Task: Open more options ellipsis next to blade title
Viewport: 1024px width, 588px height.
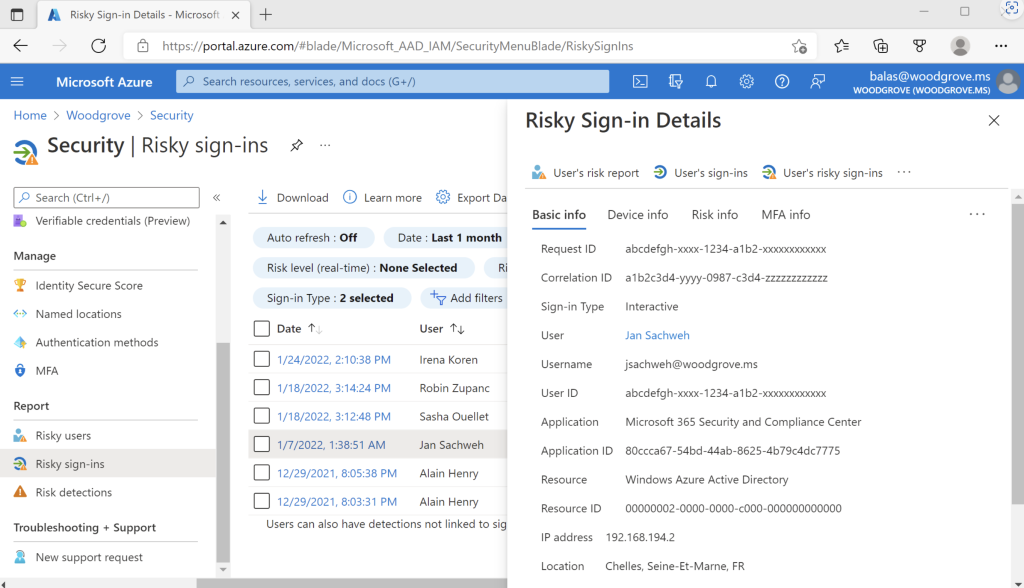Action: [325, 145]
